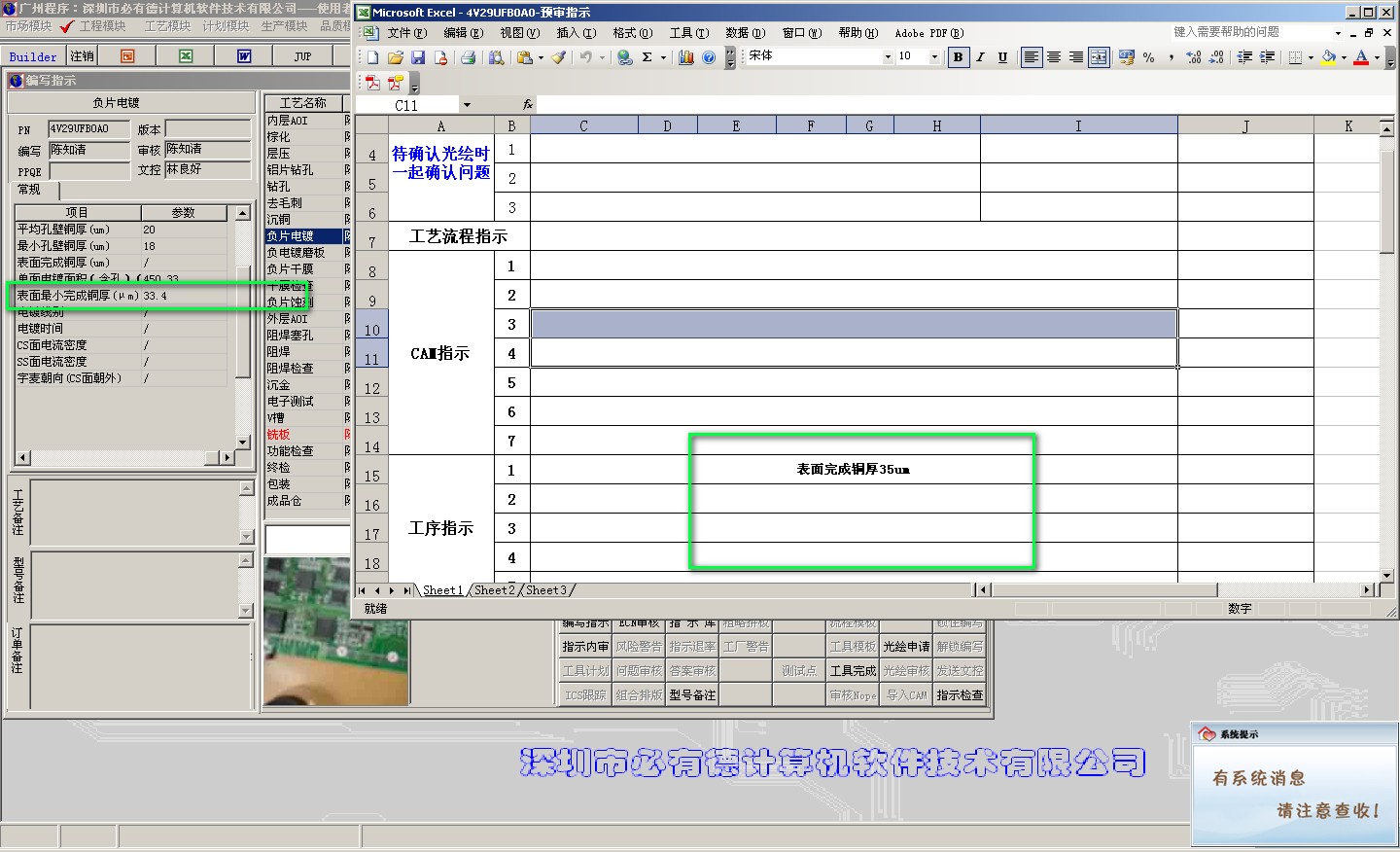This screenshot has width=1400, height=852.
Task: Click the 光绘申请 button
Action: click(x=906, y=647)
